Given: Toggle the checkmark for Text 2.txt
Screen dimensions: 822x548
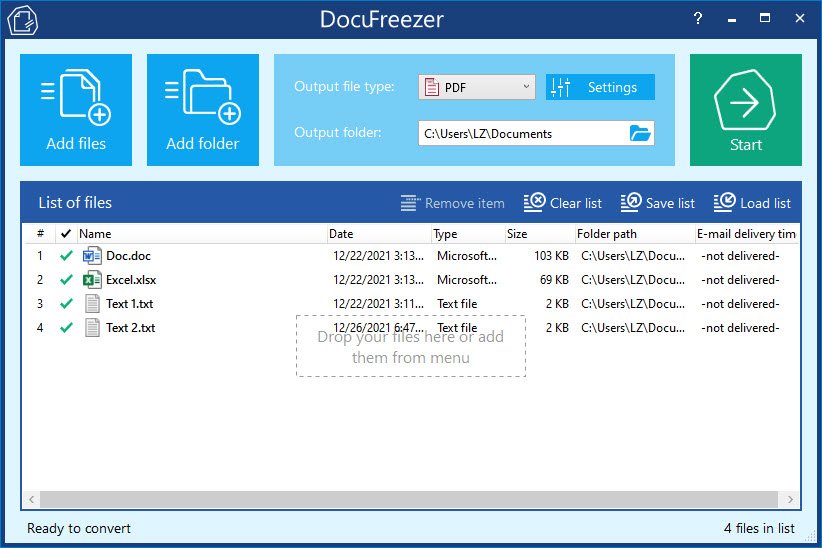Looking at the screenshot, I should (x=66, y=328).
